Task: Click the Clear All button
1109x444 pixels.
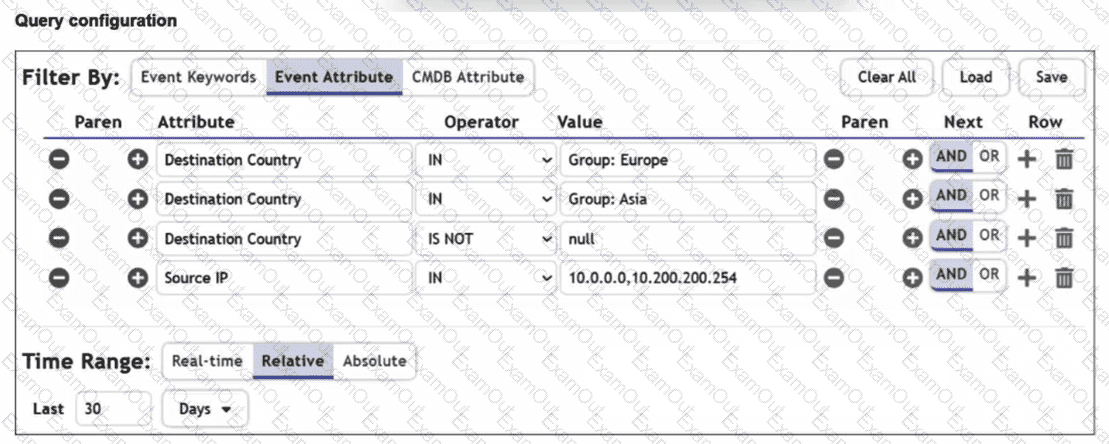Action: tap(886, 77)
